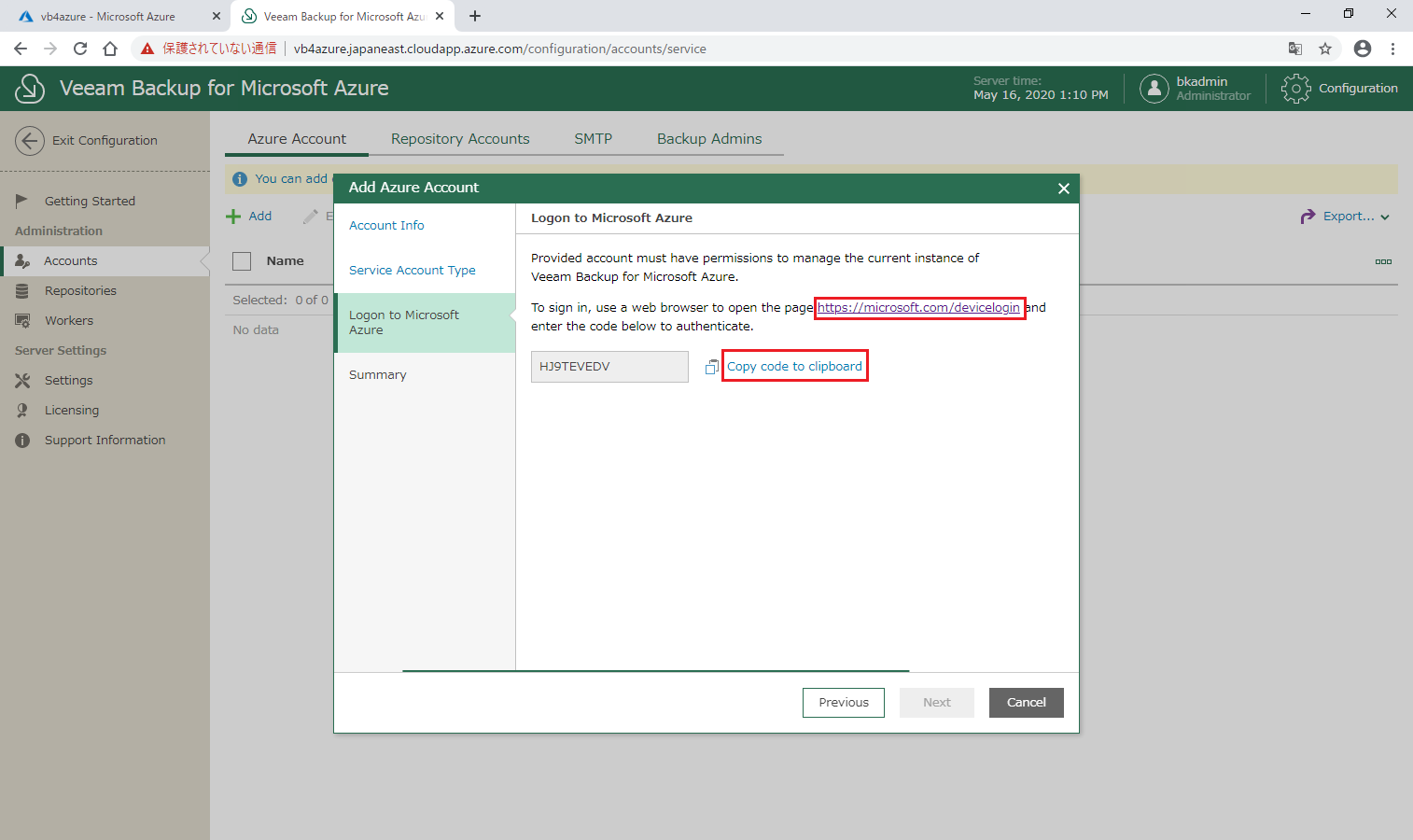Bookmark this page with the star icon
Screen dimensions: 1413x840
click(1325, 49)
